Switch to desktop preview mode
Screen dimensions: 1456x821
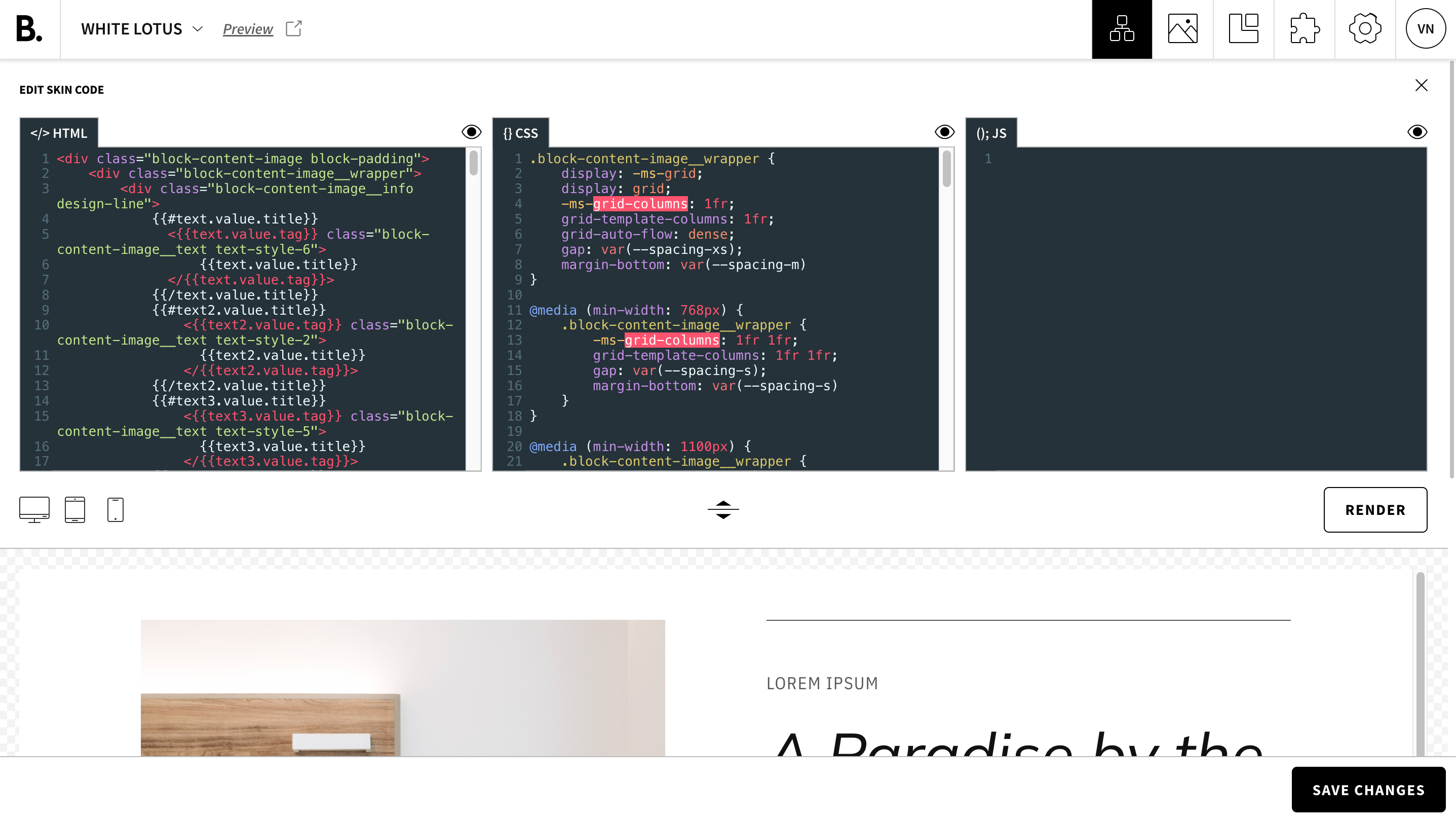[34, 510]
